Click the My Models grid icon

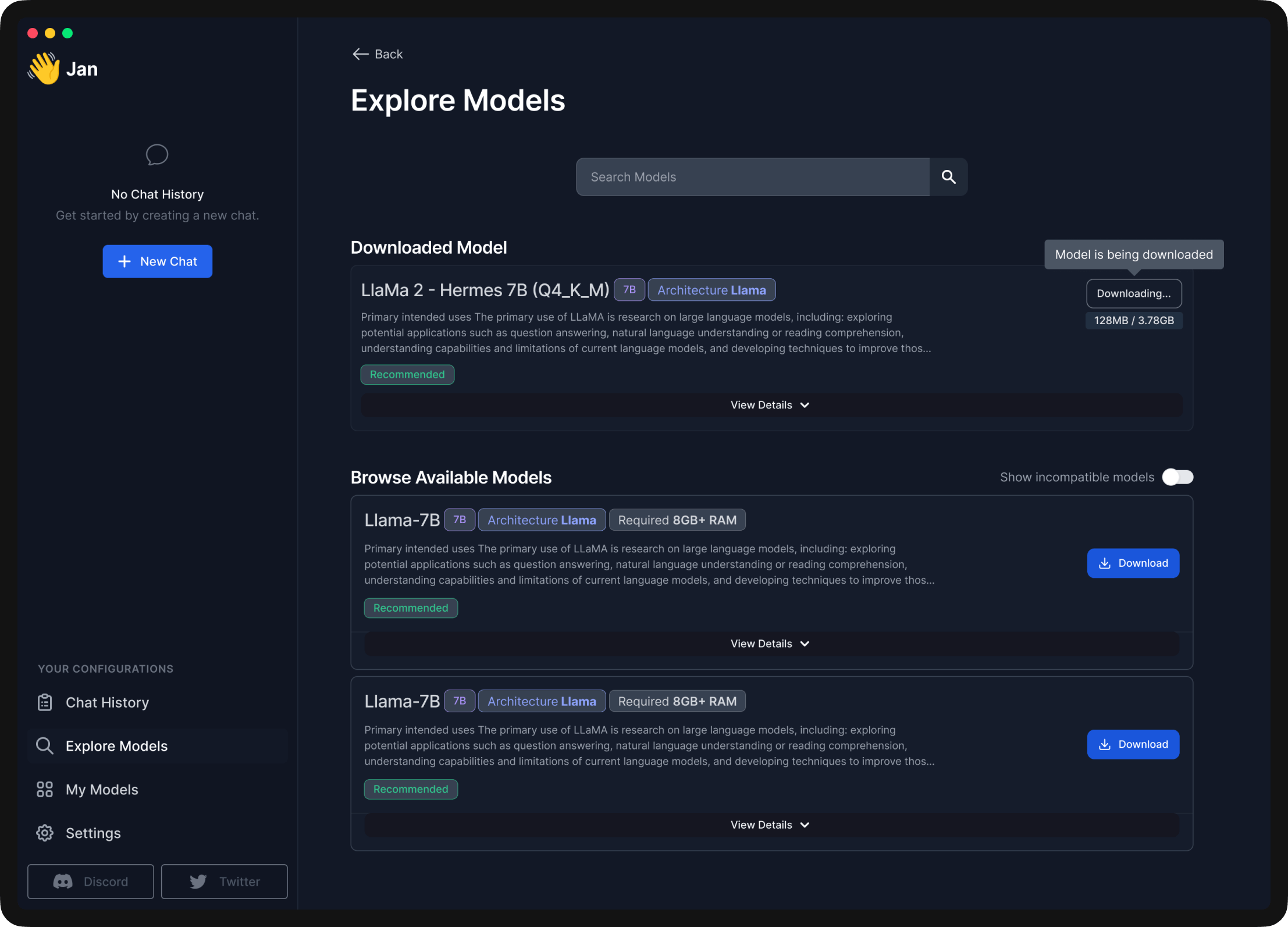pos(45,789)
